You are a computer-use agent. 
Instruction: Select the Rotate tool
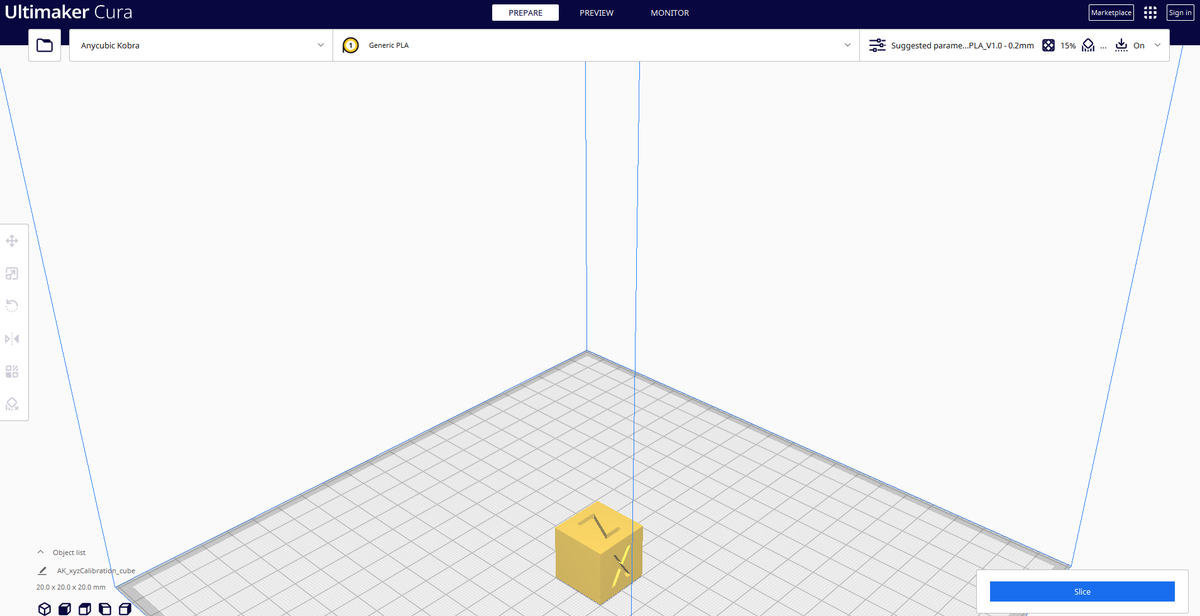[x=12, y=305]
